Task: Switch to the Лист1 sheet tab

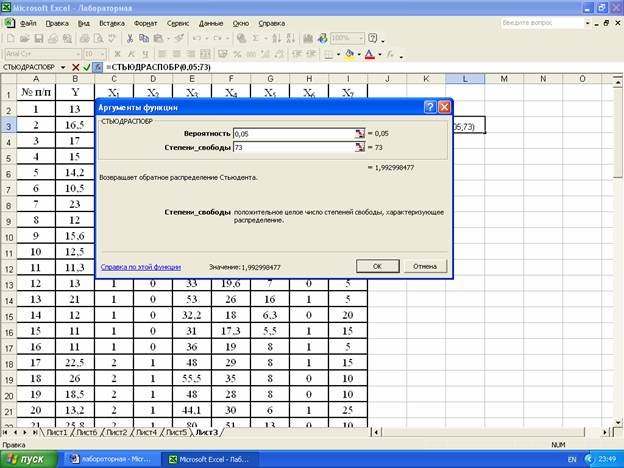Action: tap(55, 433)
